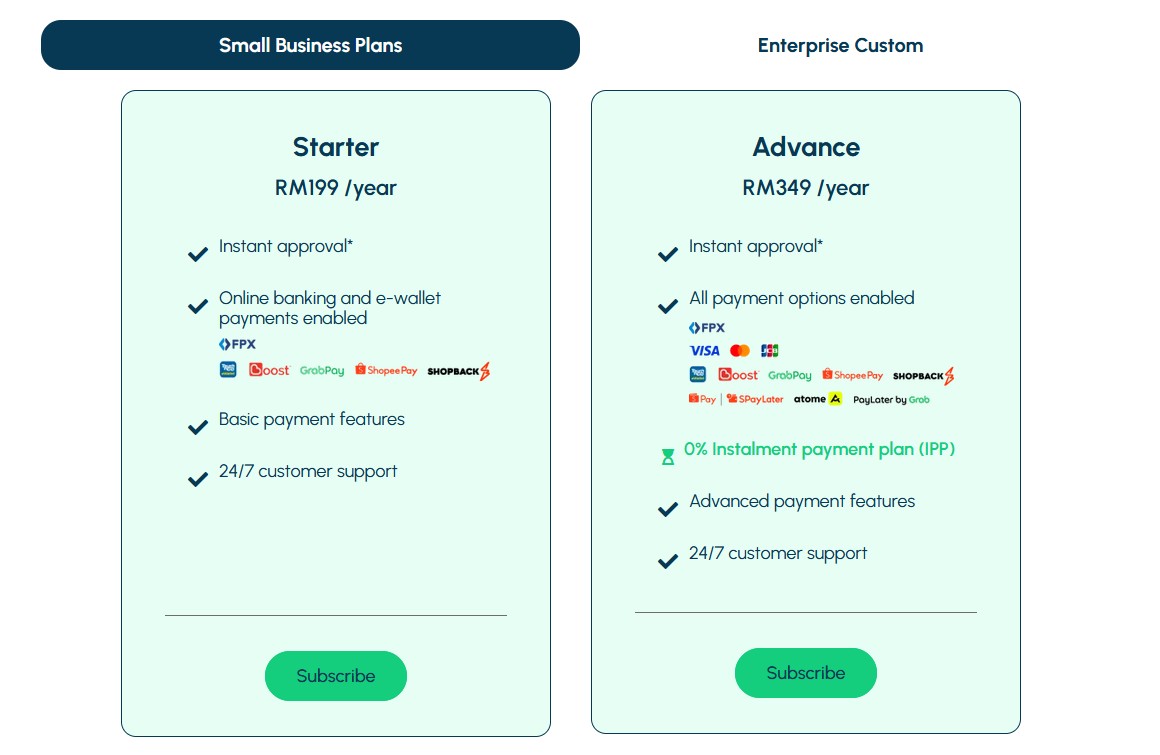Image resolution: width=1160 pixels, height=755 pixels.
Task: Click the SPayLater logo in the Advance plan
Action: [756, 399]
